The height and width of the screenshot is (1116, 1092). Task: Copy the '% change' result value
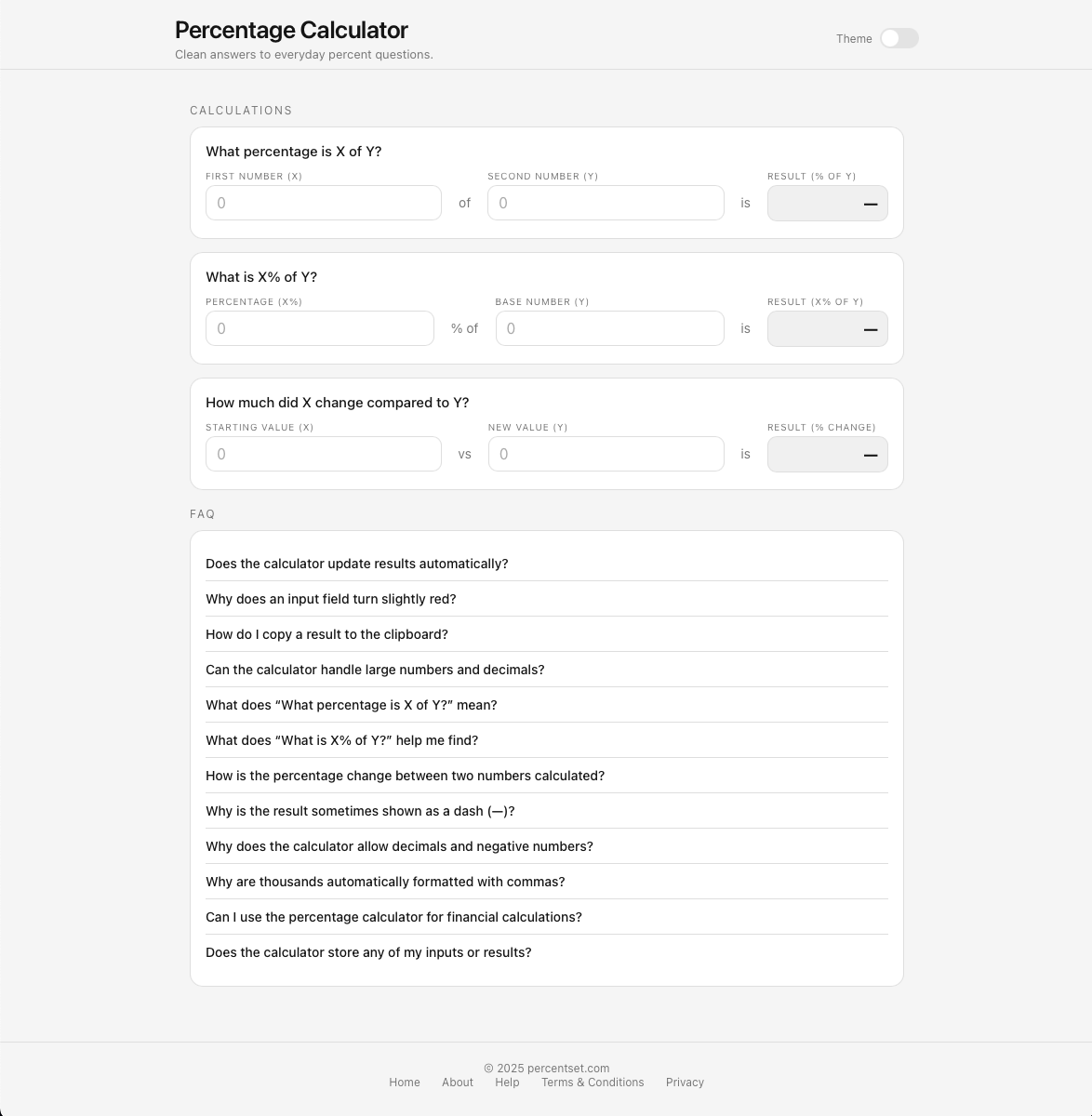coord(827,454)
